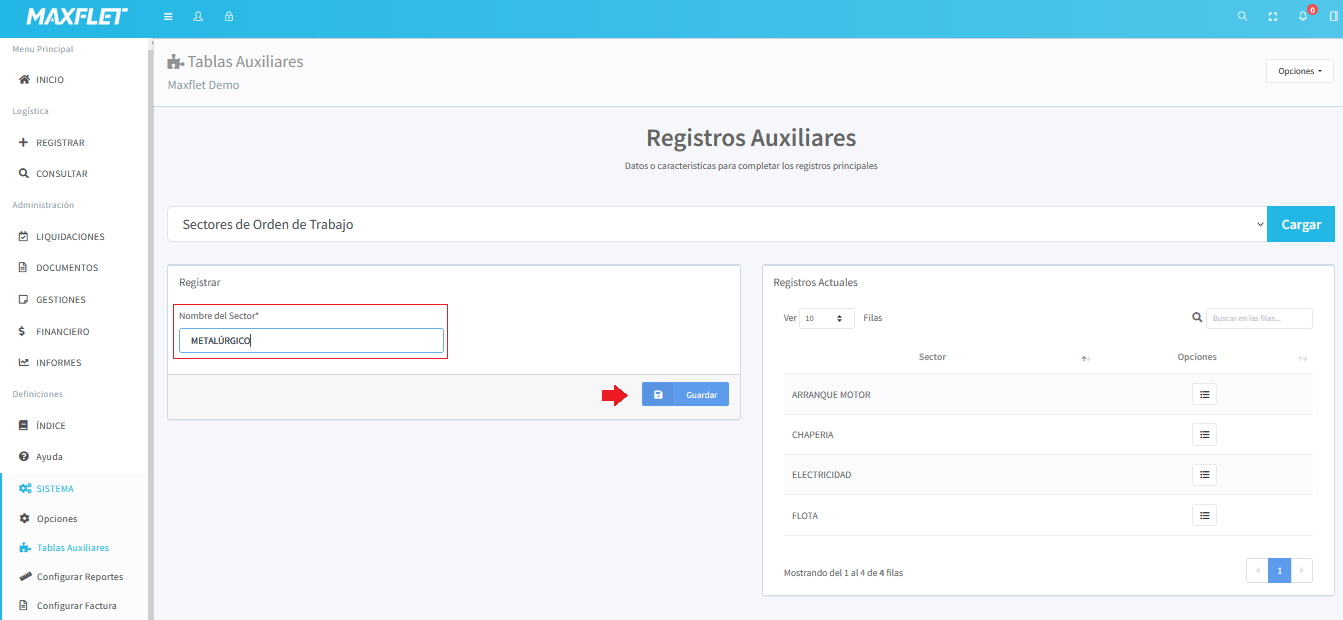Focus the Nombre del Sector text field

click(311, 341)
